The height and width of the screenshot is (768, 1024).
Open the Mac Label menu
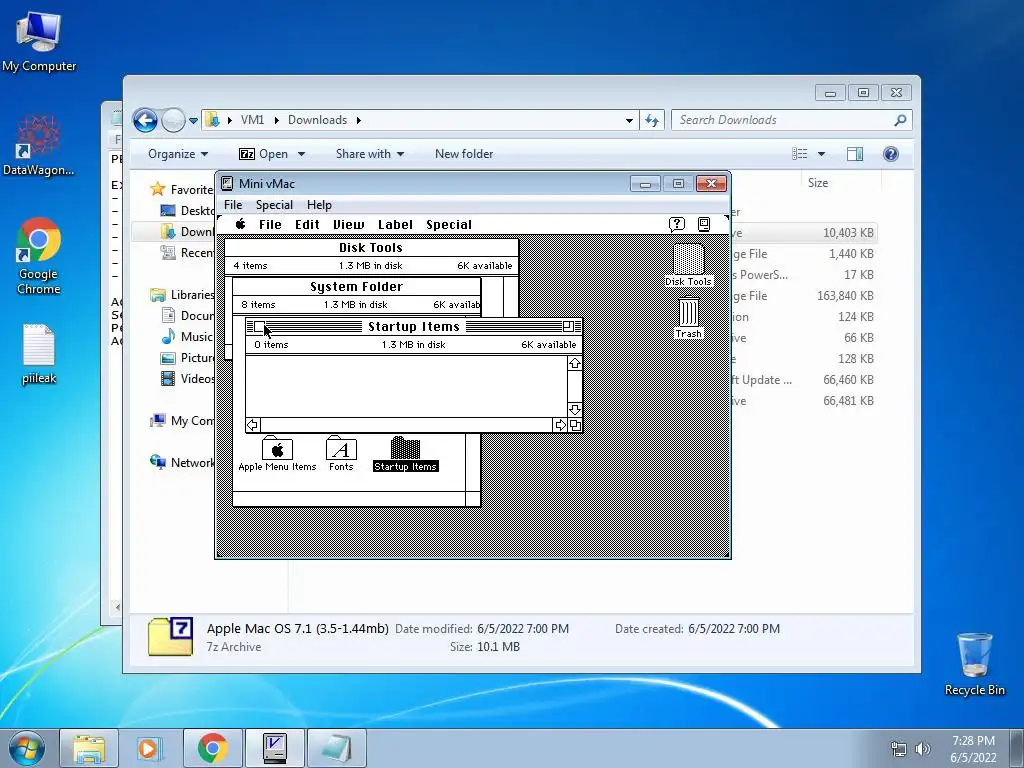pos(395,225)
